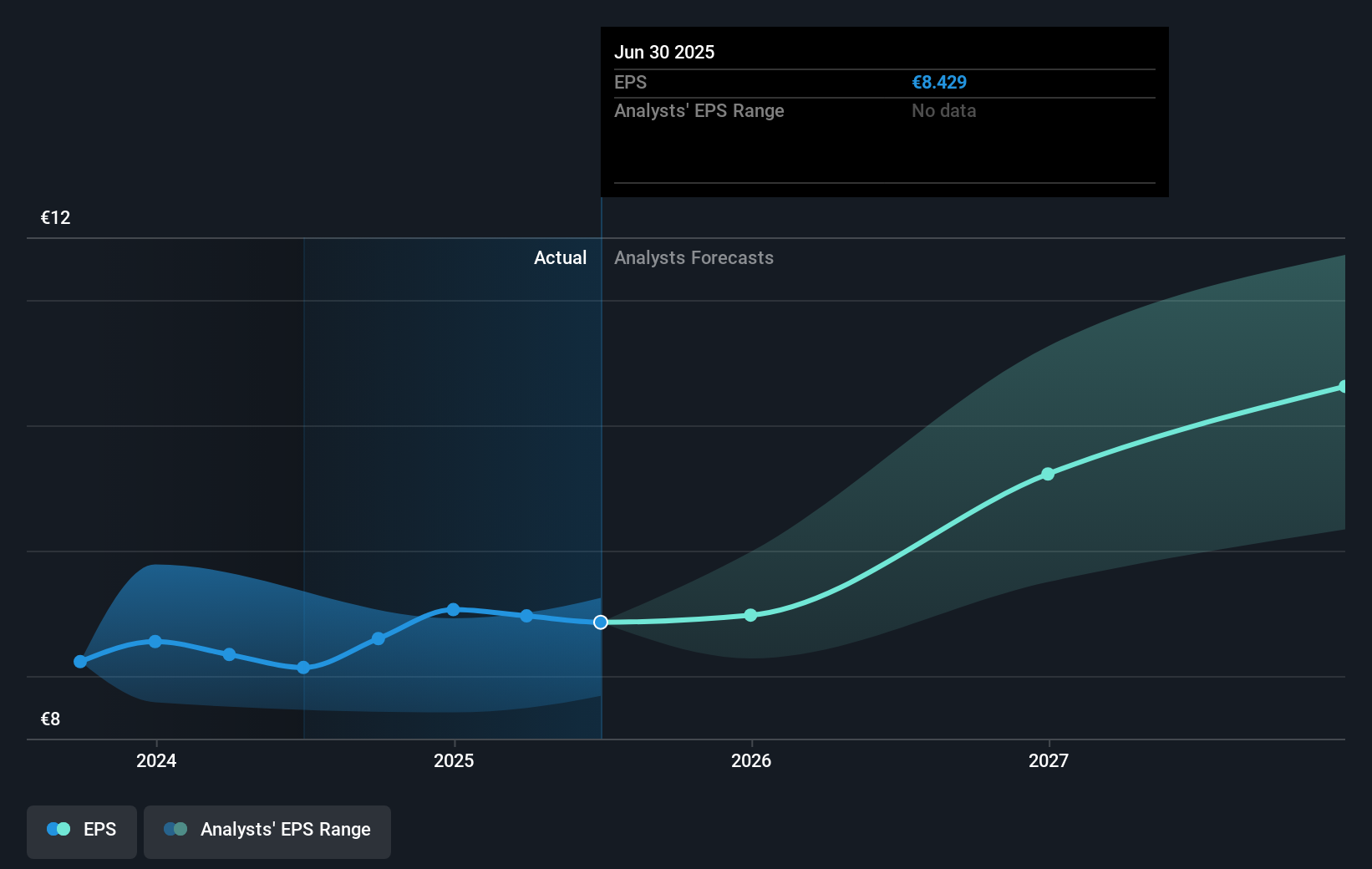1372x869 pixels.
Task: Click the Analysts' EPS Range legend dots
Action: click(176, 829)
